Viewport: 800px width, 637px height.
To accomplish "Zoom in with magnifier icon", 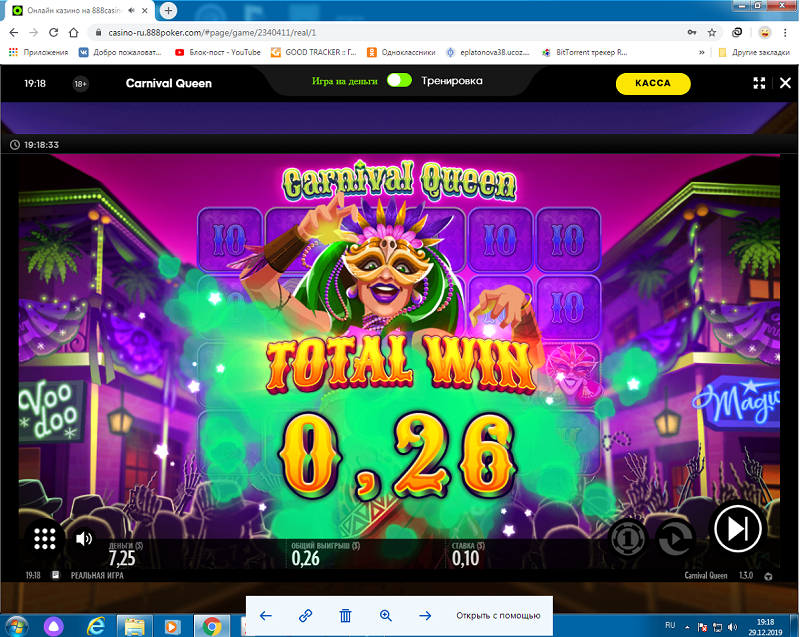I will point(386,616).
